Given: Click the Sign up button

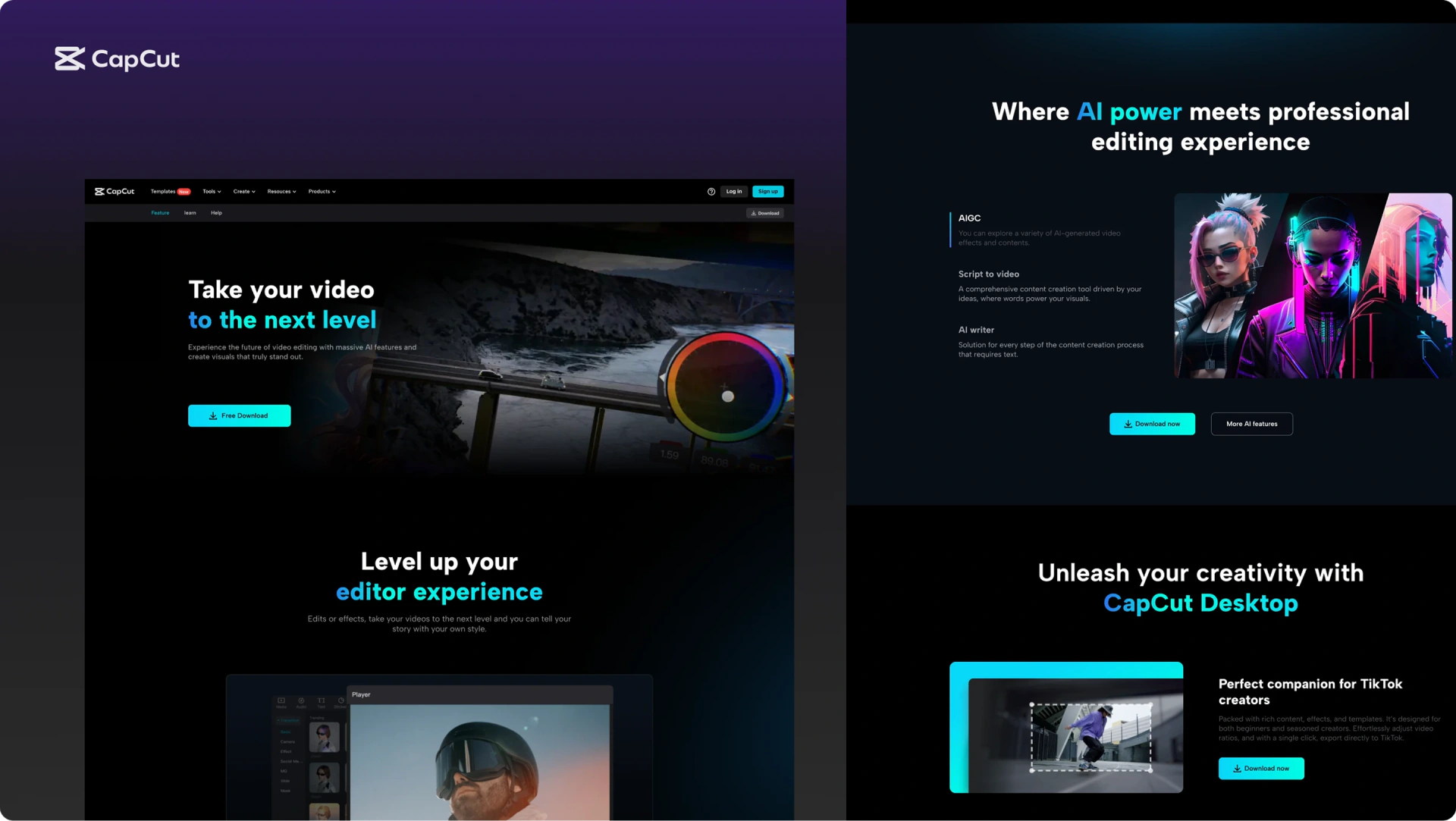Looking at the screenshot, I should [768, 192].
